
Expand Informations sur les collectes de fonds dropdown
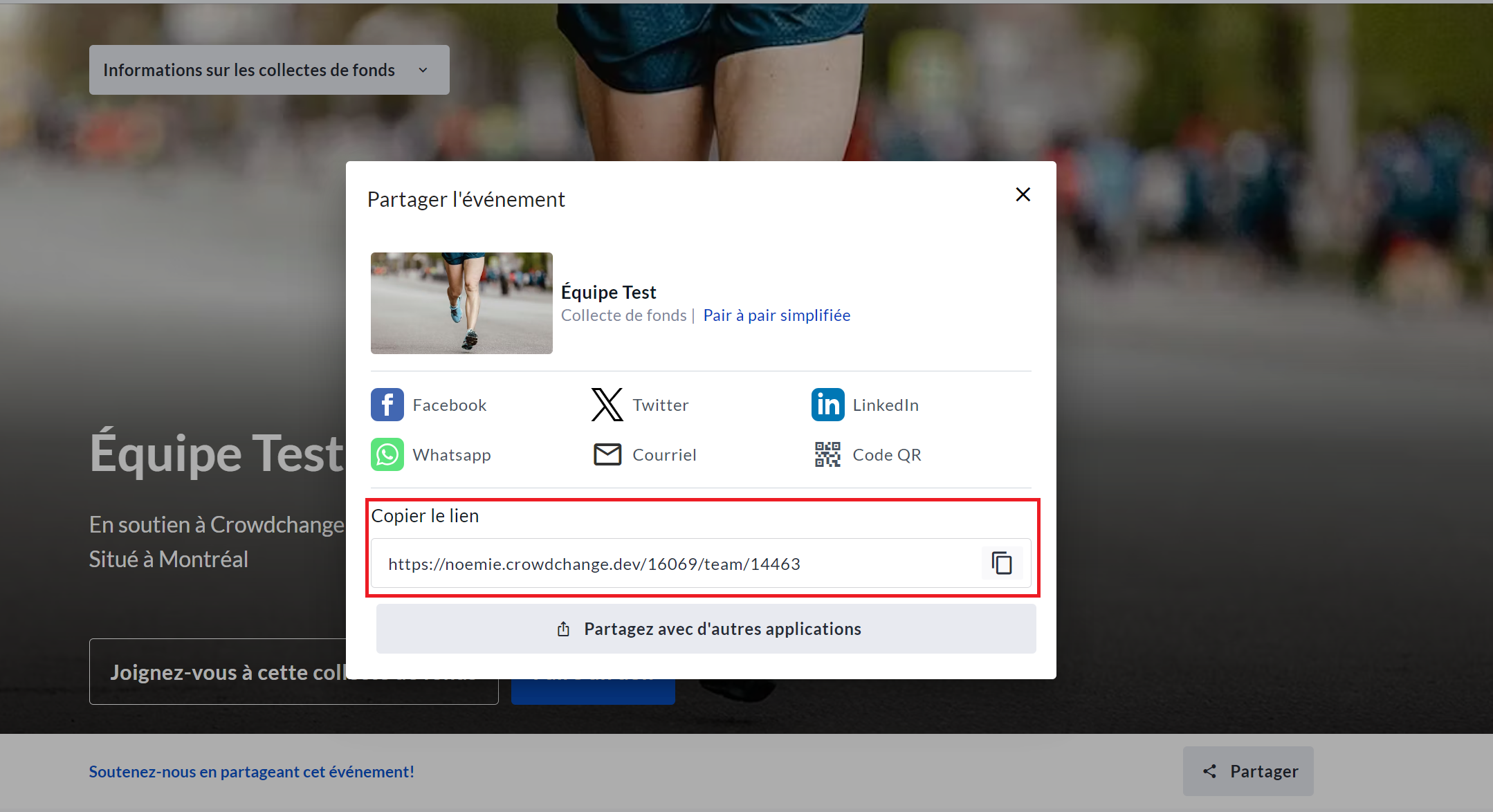[249, 70]
